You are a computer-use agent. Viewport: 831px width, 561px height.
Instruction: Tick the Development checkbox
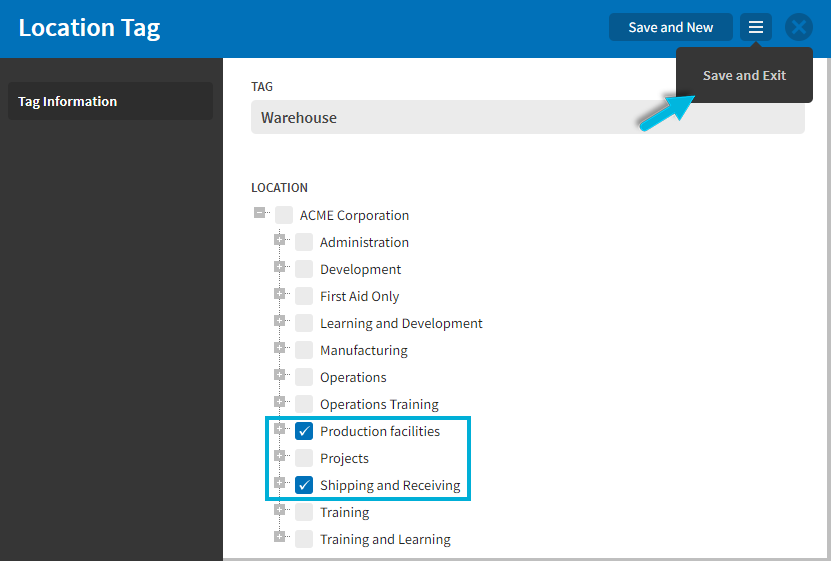tap(304, 269)
